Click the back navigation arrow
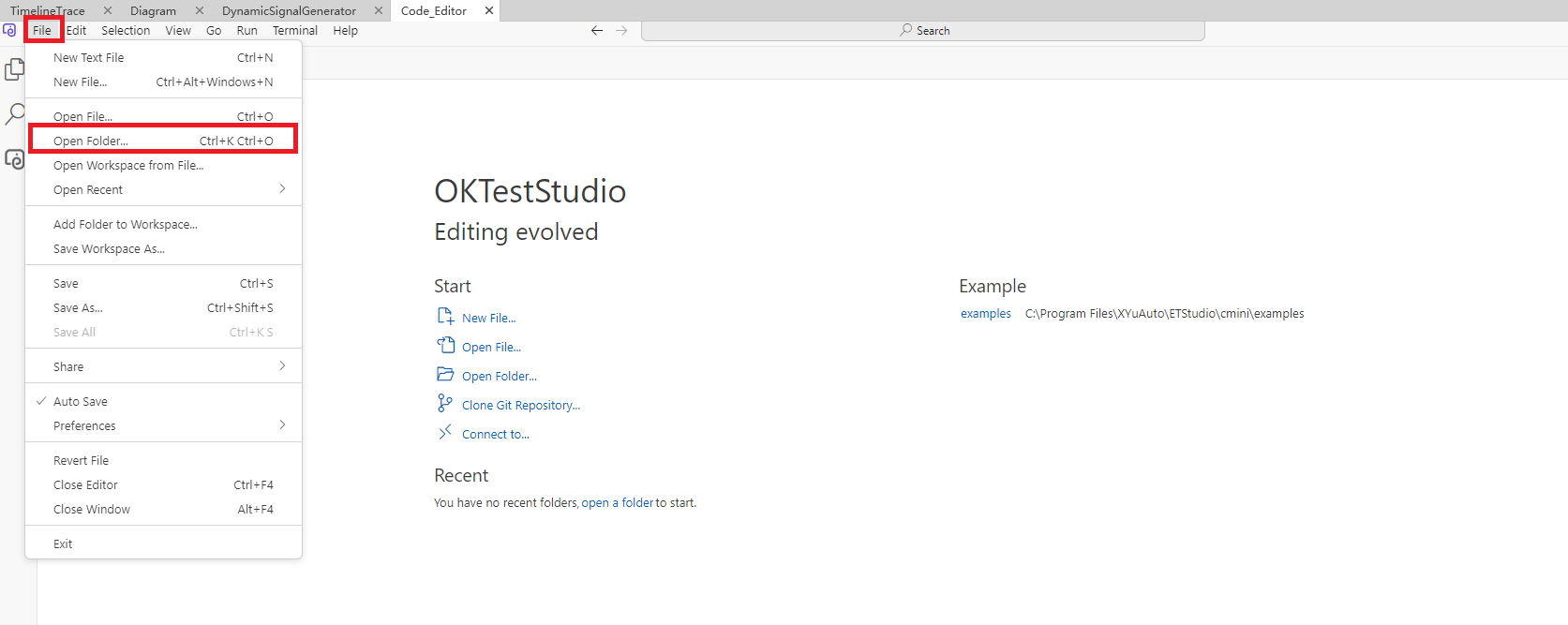The image size is (1568, 625). 597,31
